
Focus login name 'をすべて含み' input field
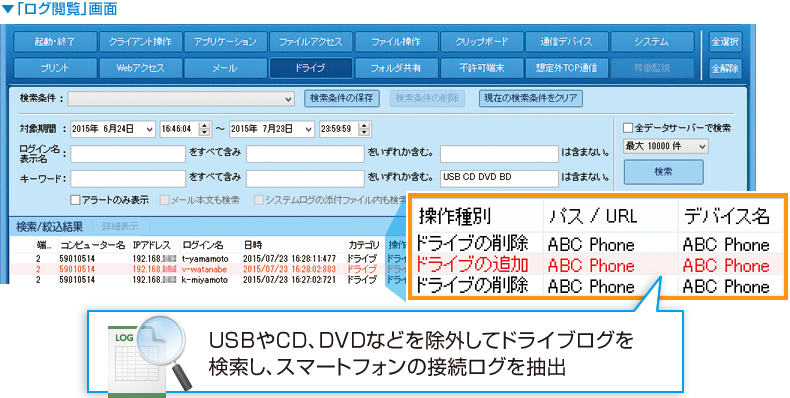[x=128, y=154]
